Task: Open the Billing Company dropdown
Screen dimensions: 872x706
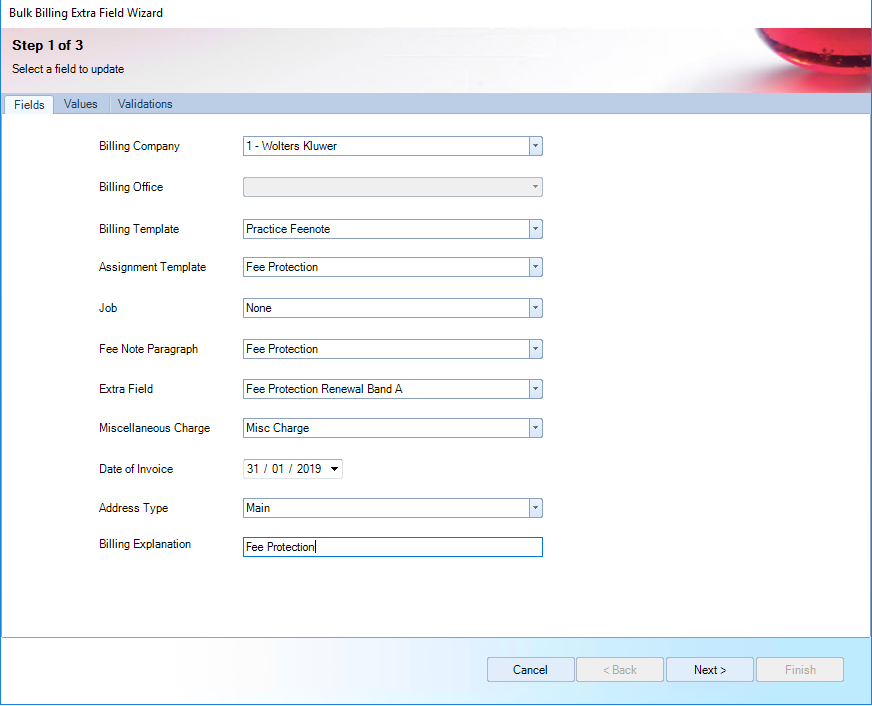Action: click(x=535, y=146)
